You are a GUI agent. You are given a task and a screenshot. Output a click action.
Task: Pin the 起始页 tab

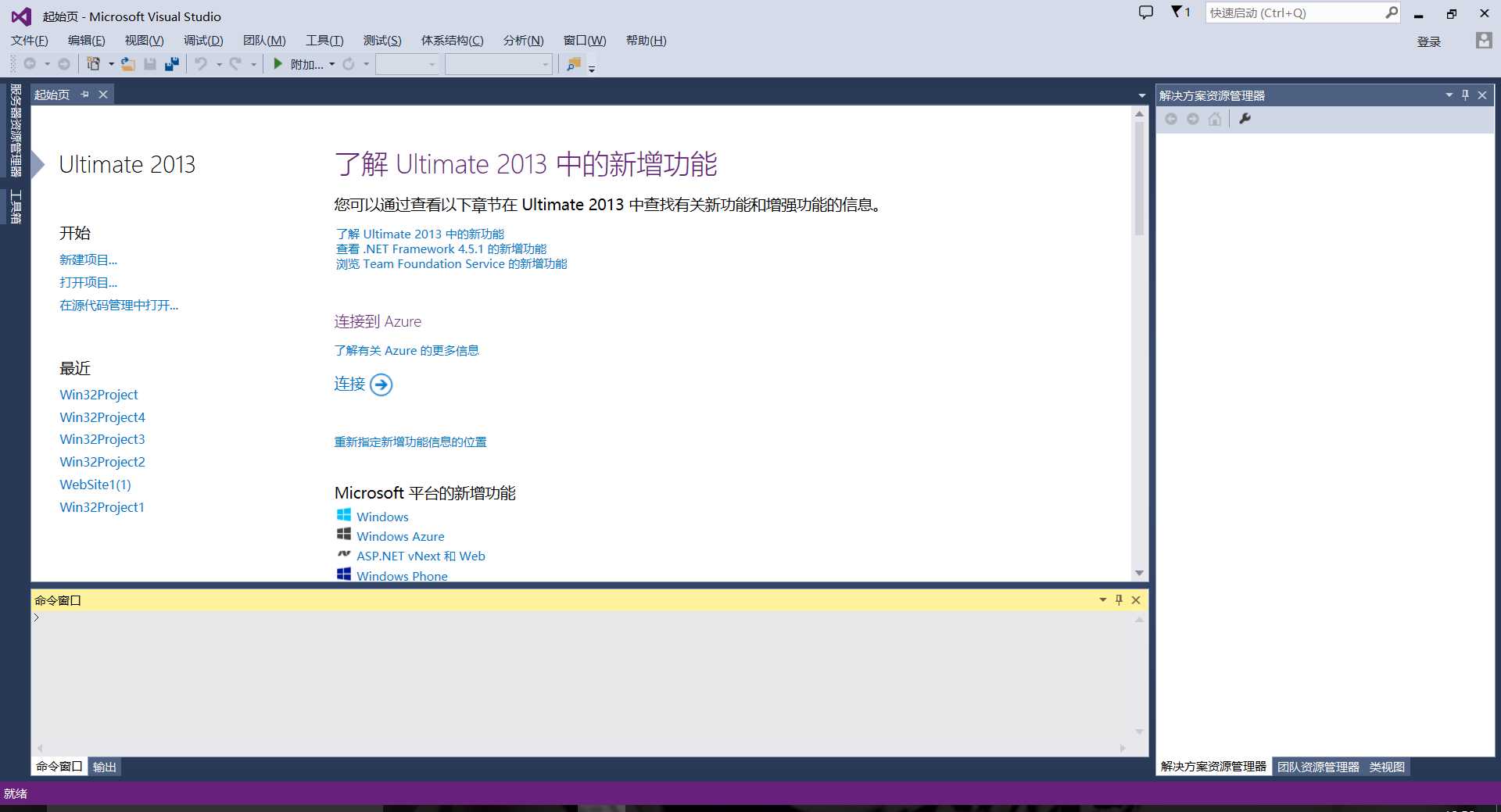[84, 95]
